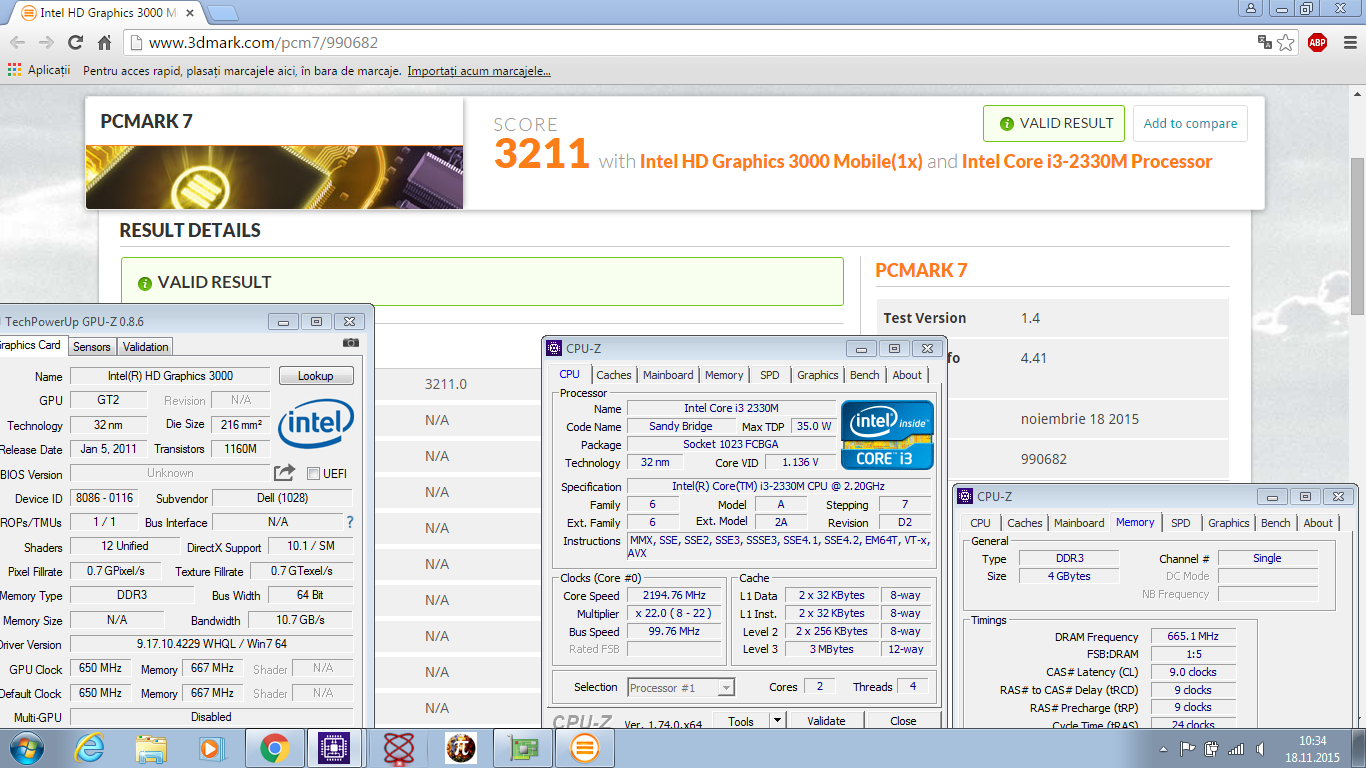Open the red atom-shaped taskbar app
Image resolution: width=1366 pixels, height=768 pixels.
[399, 748]
